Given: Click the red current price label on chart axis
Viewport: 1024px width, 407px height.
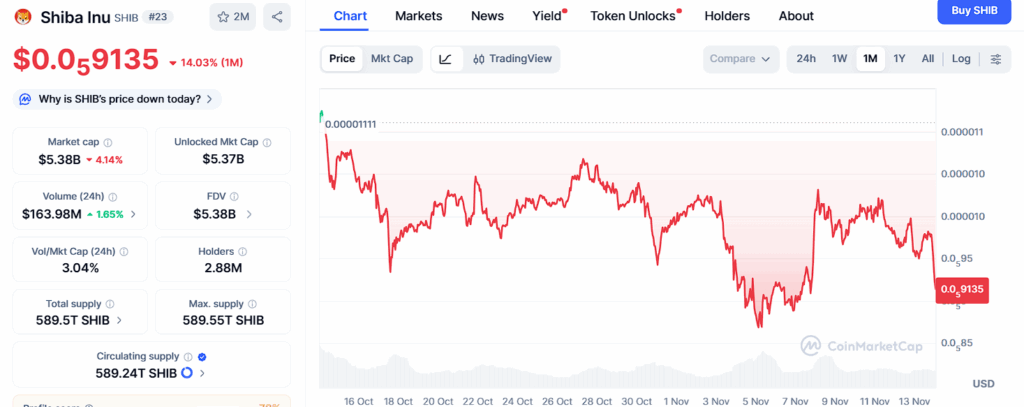Looking at the screenshot, I should coord(961,290).
